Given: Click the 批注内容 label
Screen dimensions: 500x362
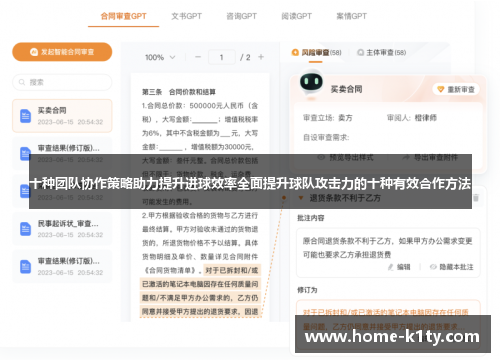Looking at the screenshot, I should [x=311, y=218].
